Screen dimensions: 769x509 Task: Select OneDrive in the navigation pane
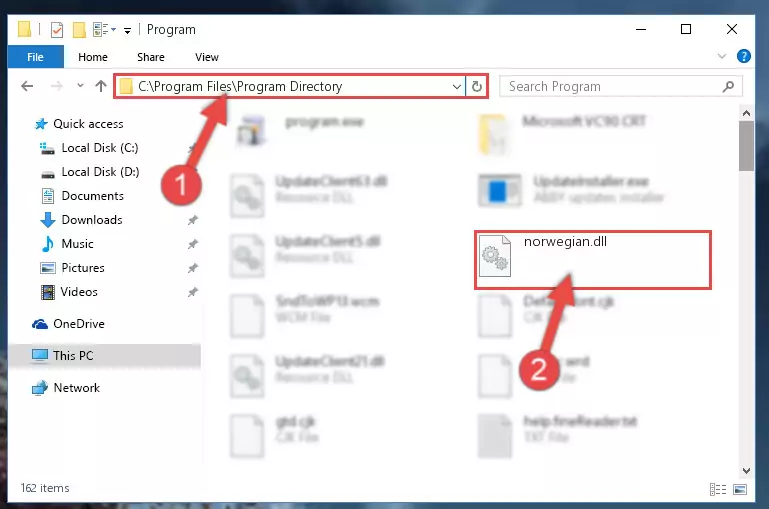(x=78, y=324)
